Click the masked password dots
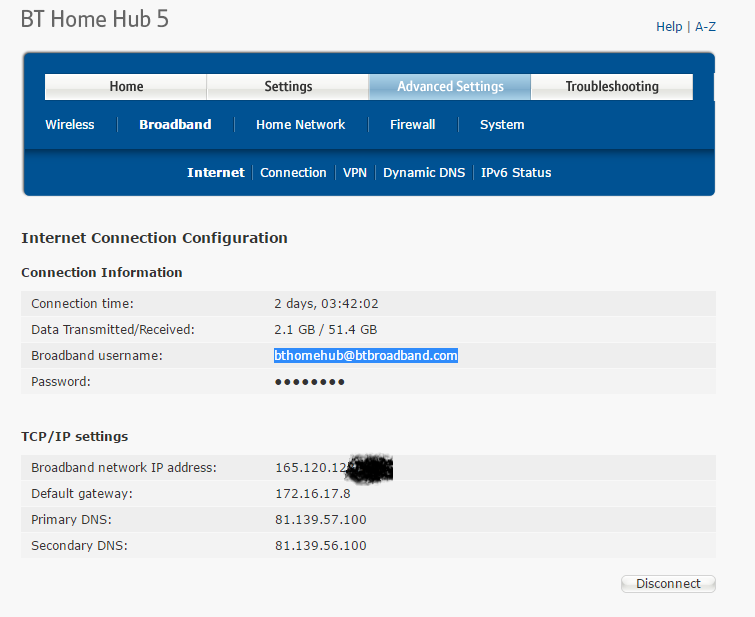The image size is (755, 617). coord(310,382)
